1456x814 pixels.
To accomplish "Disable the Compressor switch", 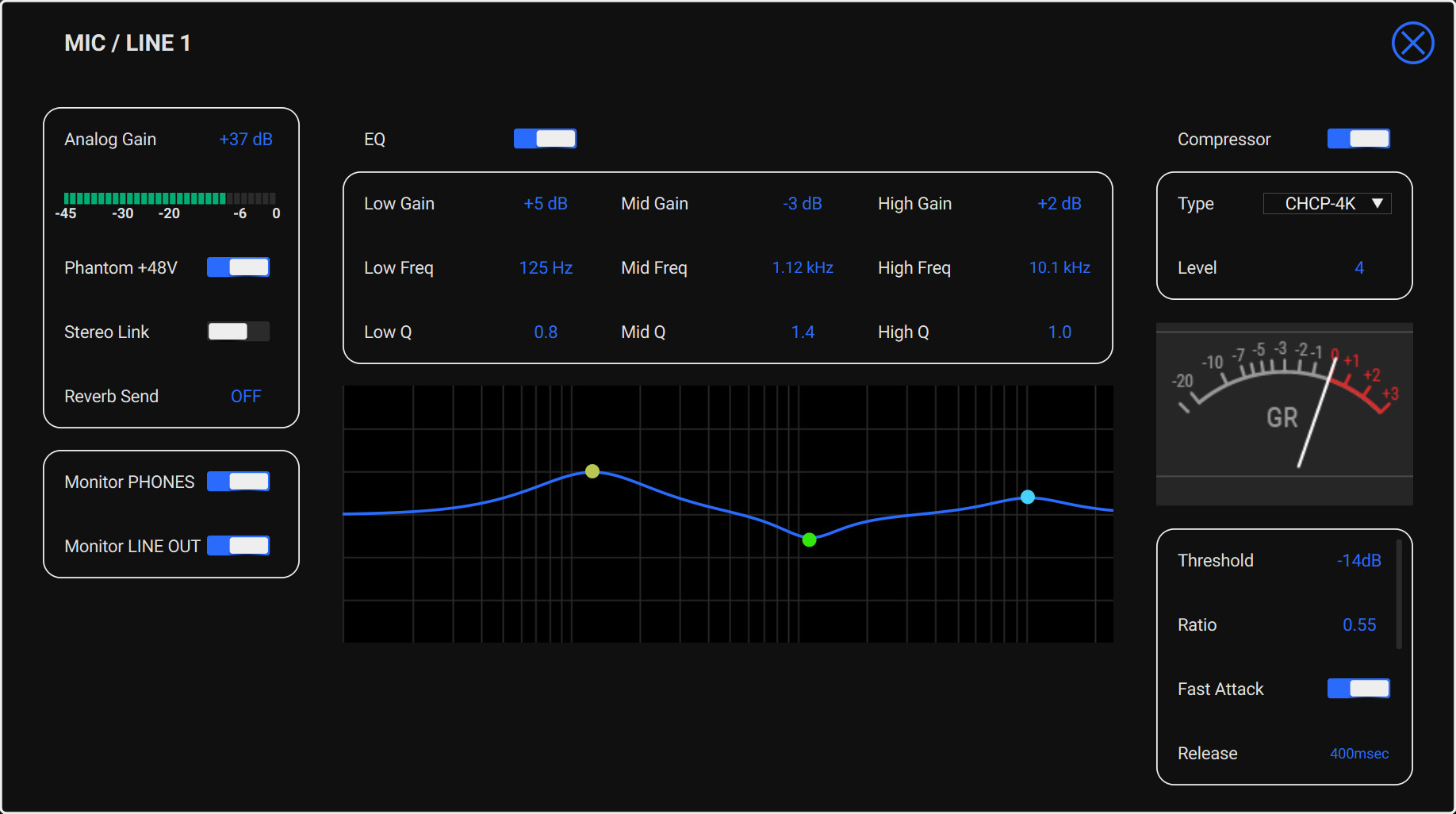I will pos(1358,139).
